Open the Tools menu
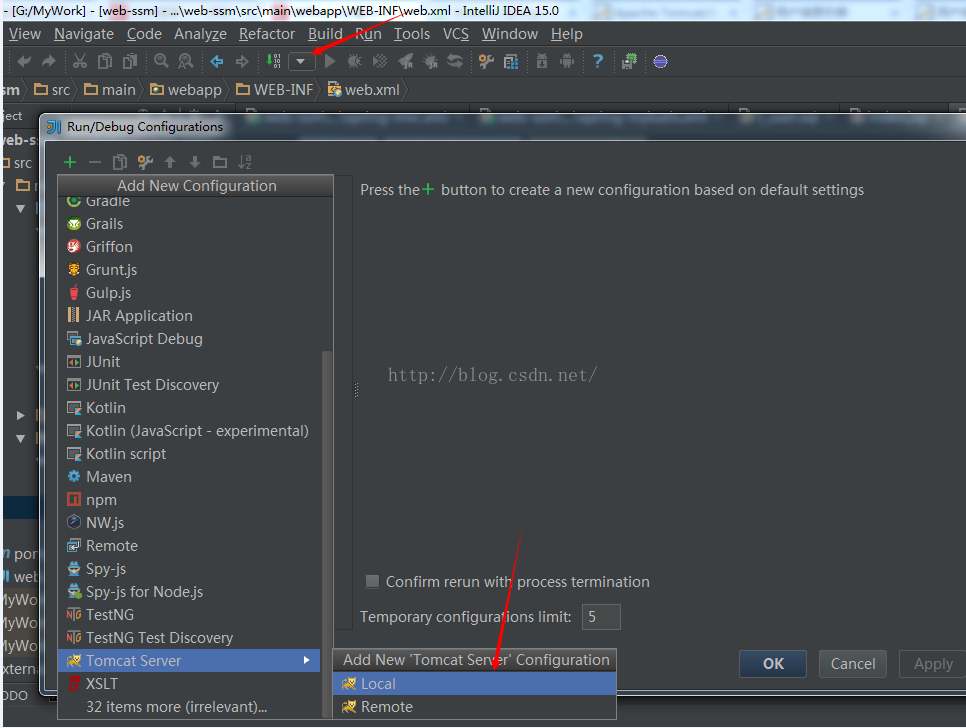Viewport: 966px width, 728px height. click(x=412, y=34)
